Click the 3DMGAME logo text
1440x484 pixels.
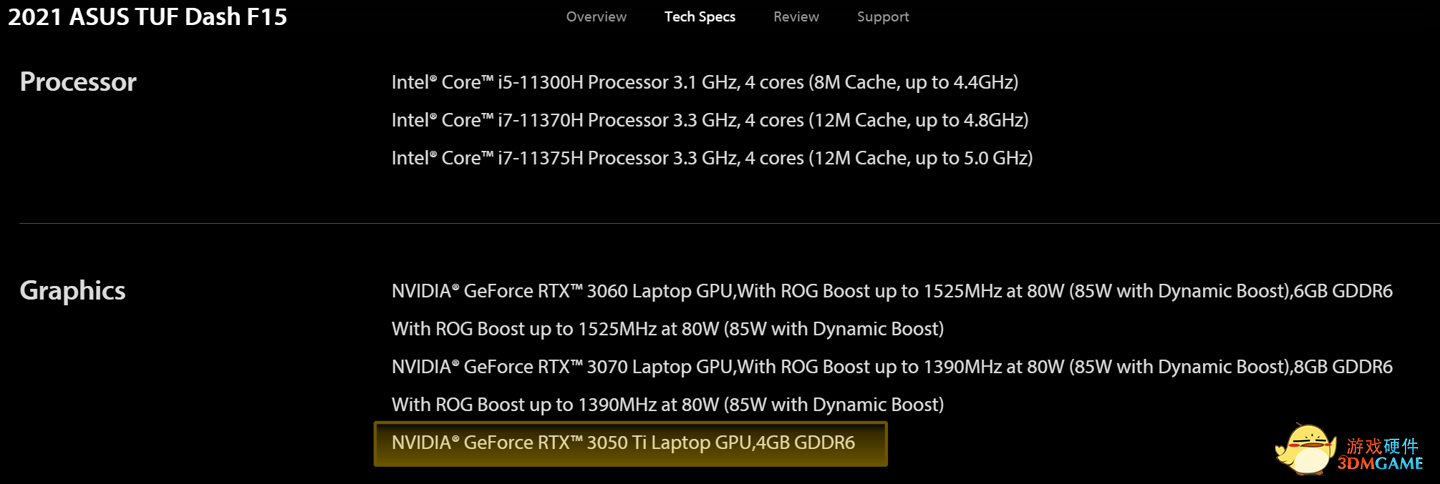[x=1384, y=464]
